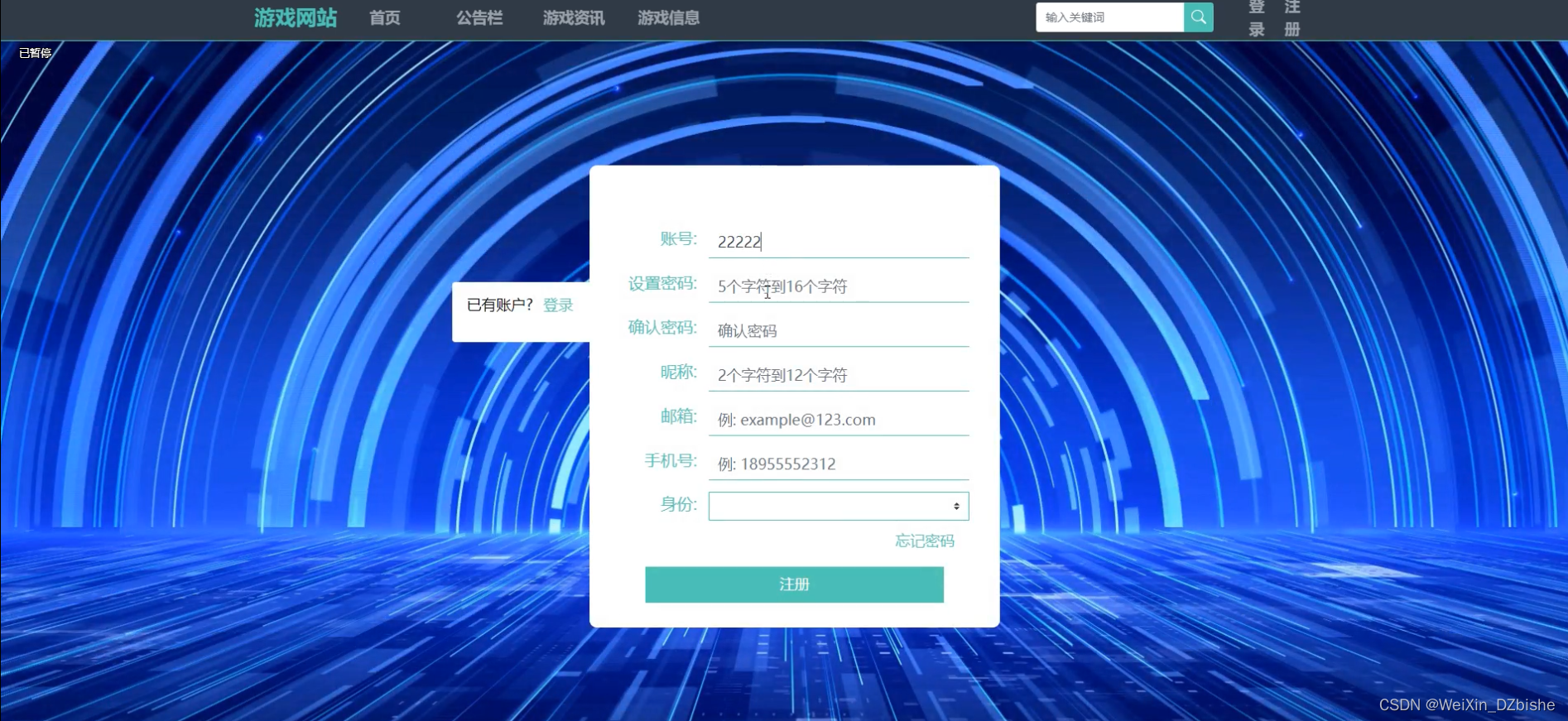
Task: Open the 身份 dropdown selector
Action: click(x=839, y=506)
